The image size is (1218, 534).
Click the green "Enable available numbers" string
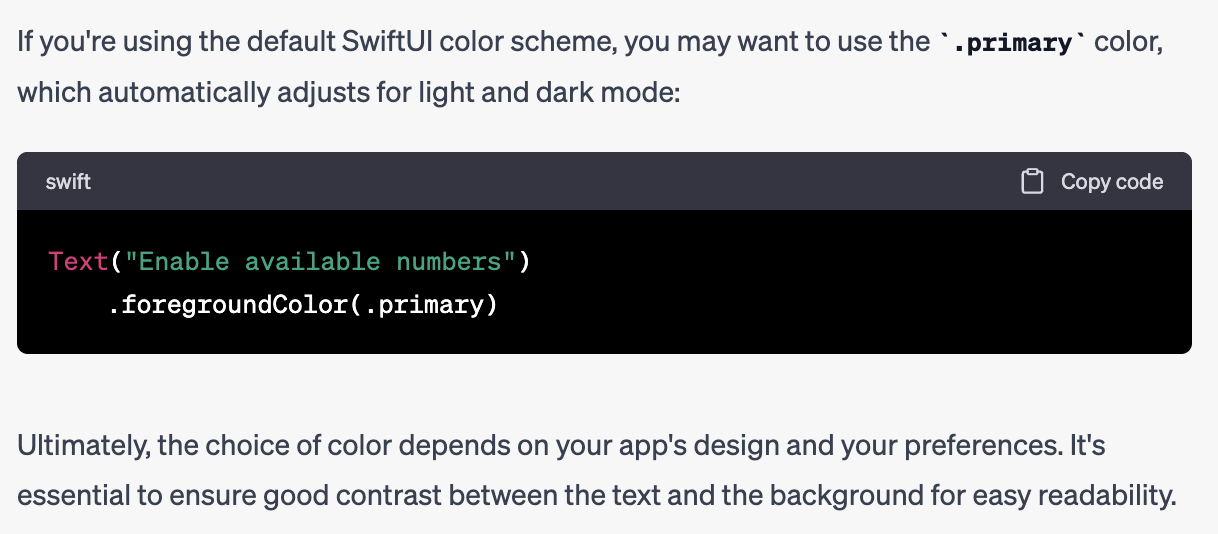pyautogui.click(x=322, y=262)
